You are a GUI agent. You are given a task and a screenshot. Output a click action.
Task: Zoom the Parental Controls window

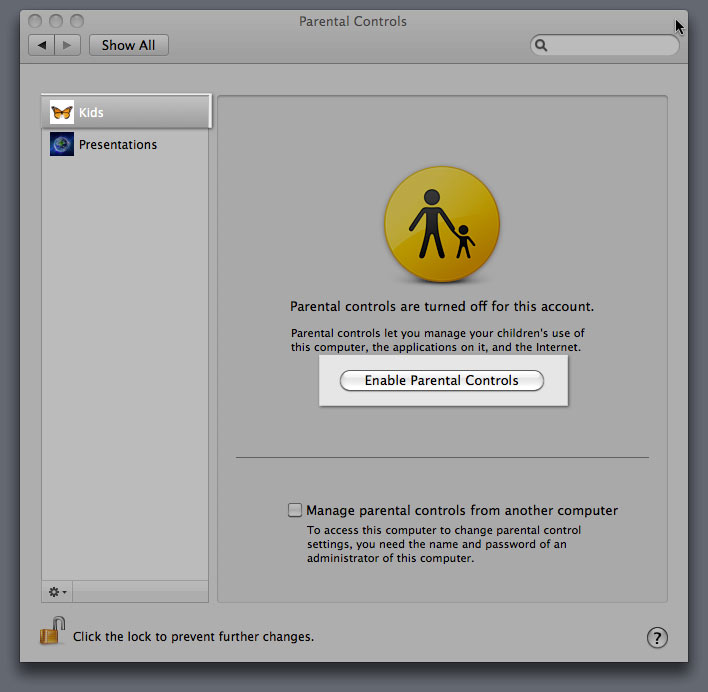pyautogui.click(x=77, y=21)
